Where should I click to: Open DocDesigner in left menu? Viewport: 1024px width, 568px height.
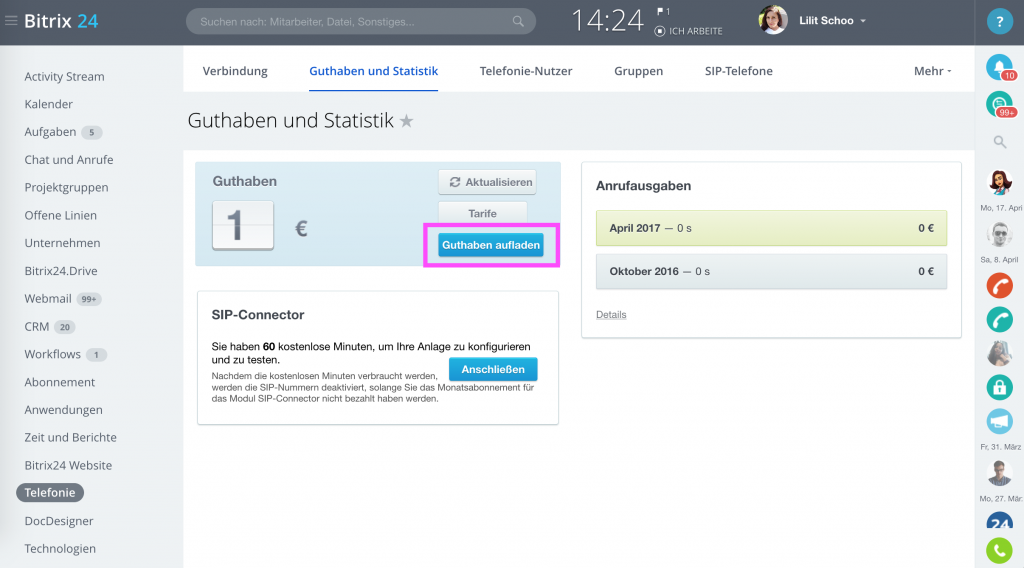coord(59,521)
